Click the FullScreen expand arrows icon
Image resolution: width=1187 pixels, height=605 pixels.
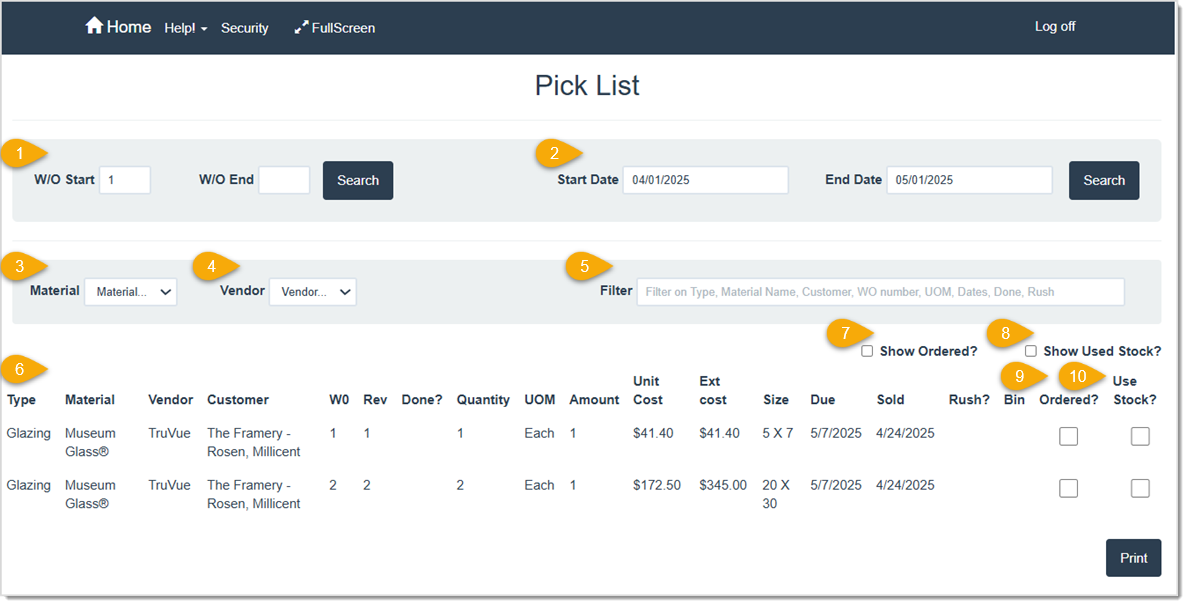coord(300,26)
